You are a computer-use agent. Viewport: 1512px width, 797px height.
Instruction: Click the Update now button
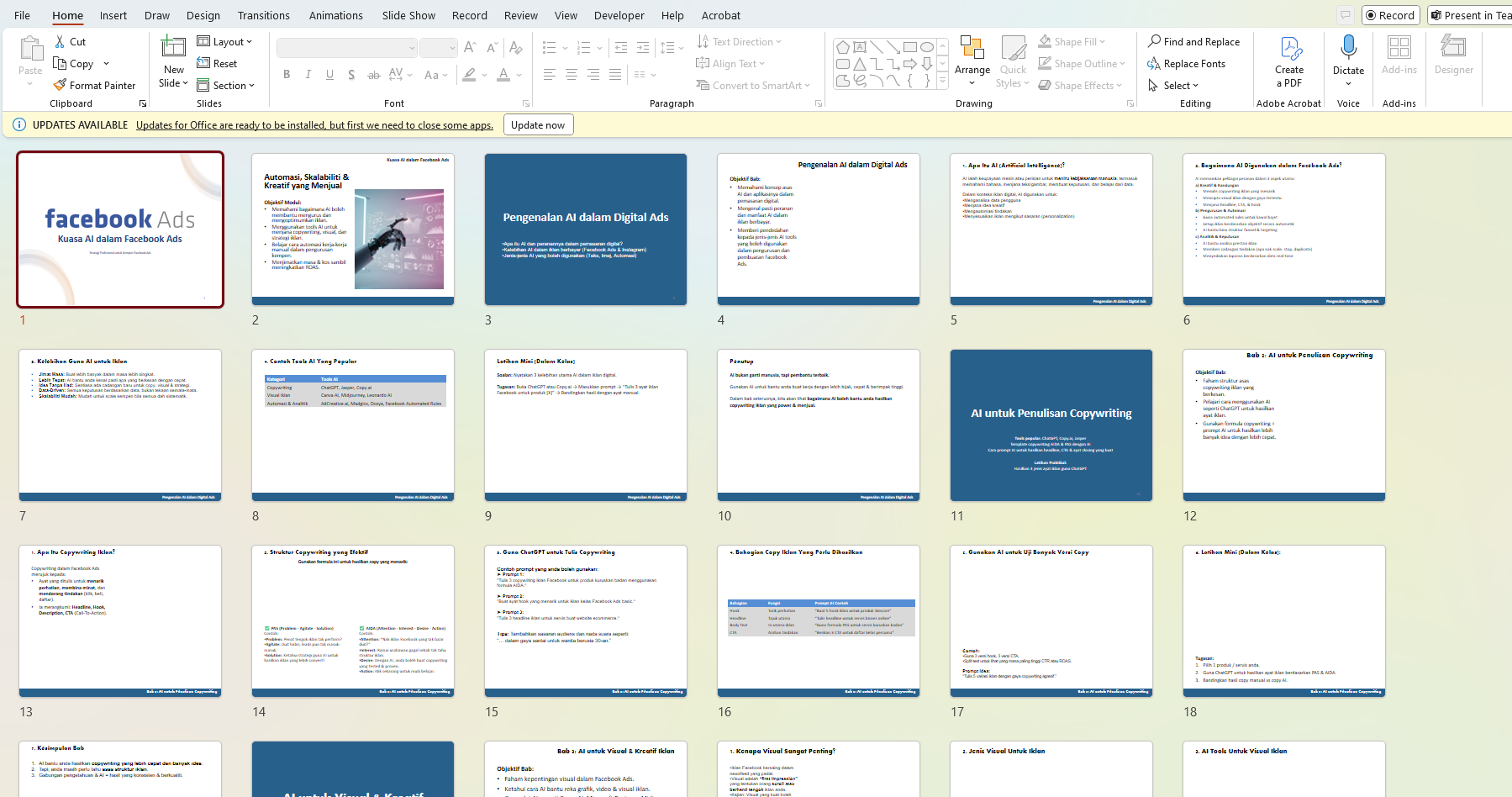click(538, 124)
